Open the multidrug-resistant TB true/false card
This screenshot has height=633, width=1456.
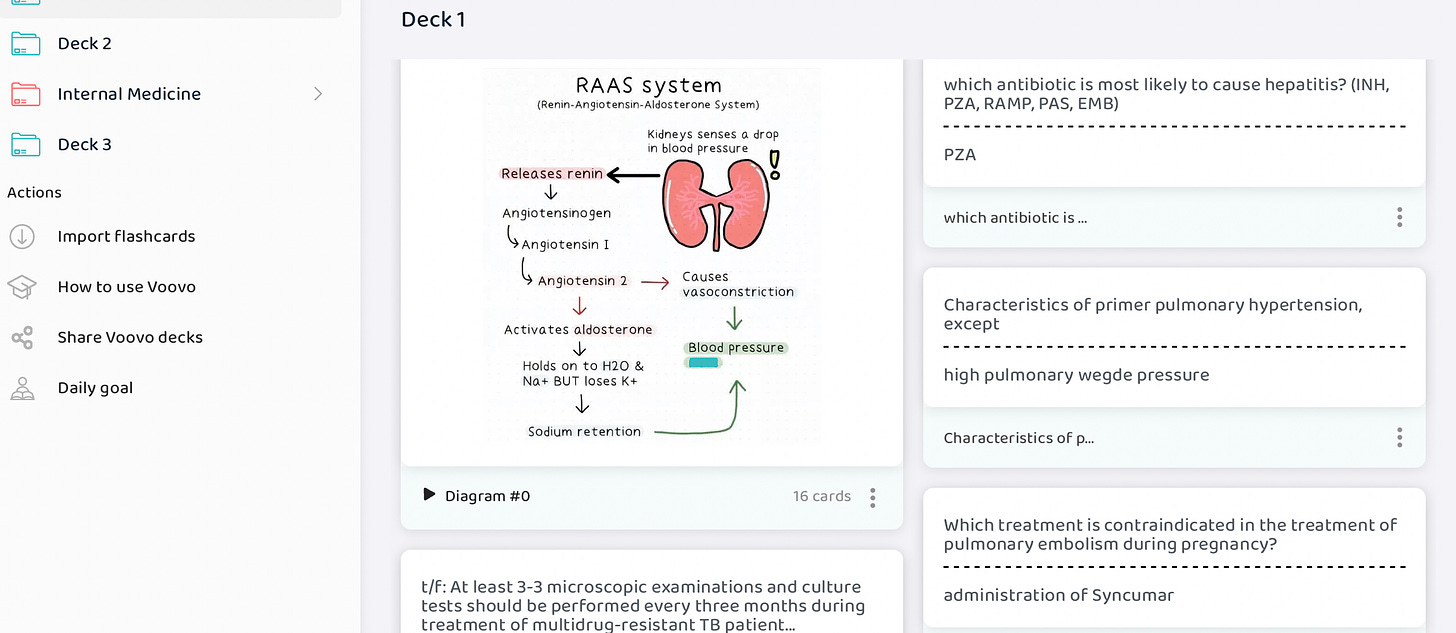[x=651, y=592]
